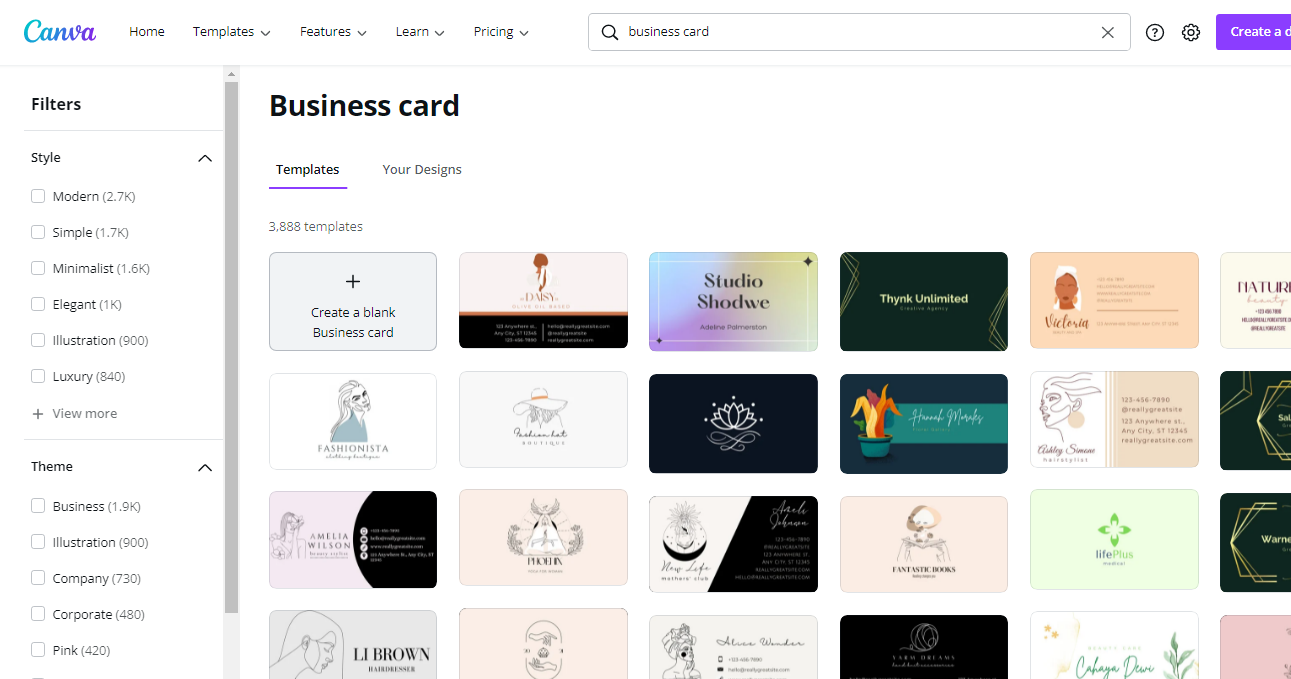Image resolution: width=1291 pixels, height=679 pixels.
Task: Click the View more styles link
Action: [x=85, y=413]
